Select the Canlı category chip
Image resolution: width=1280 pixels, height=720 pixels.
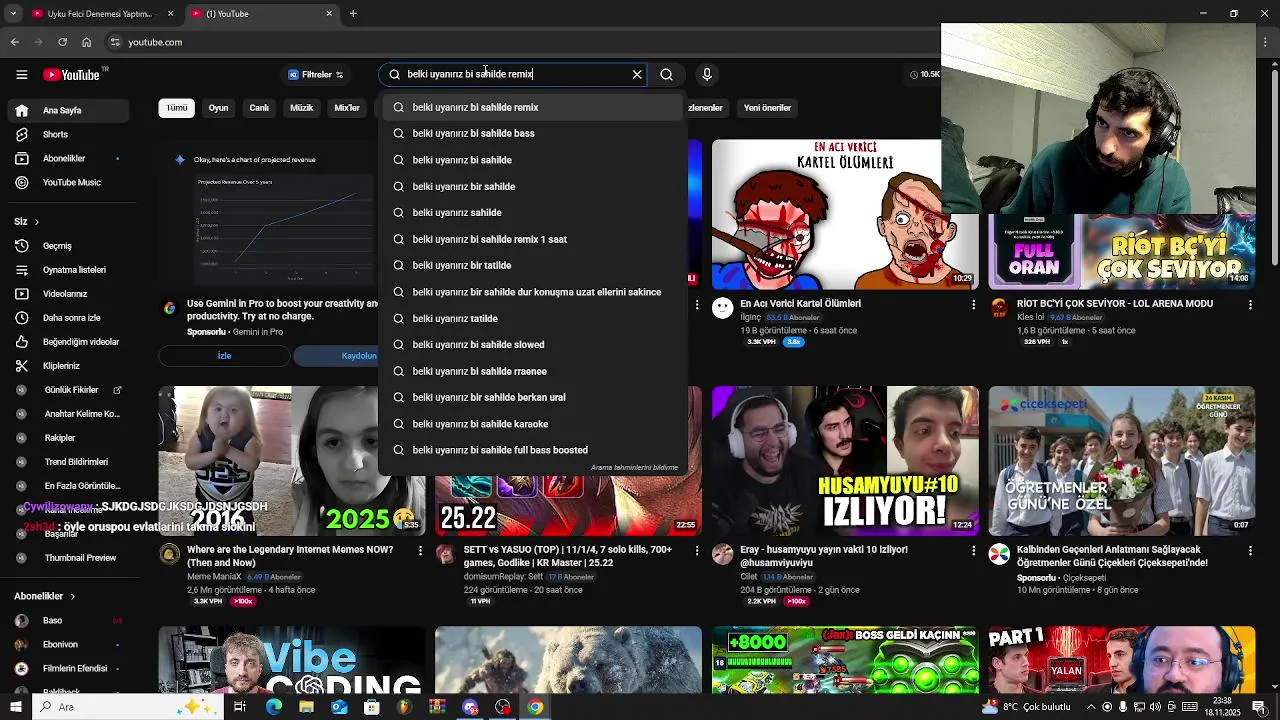(259, 108)
